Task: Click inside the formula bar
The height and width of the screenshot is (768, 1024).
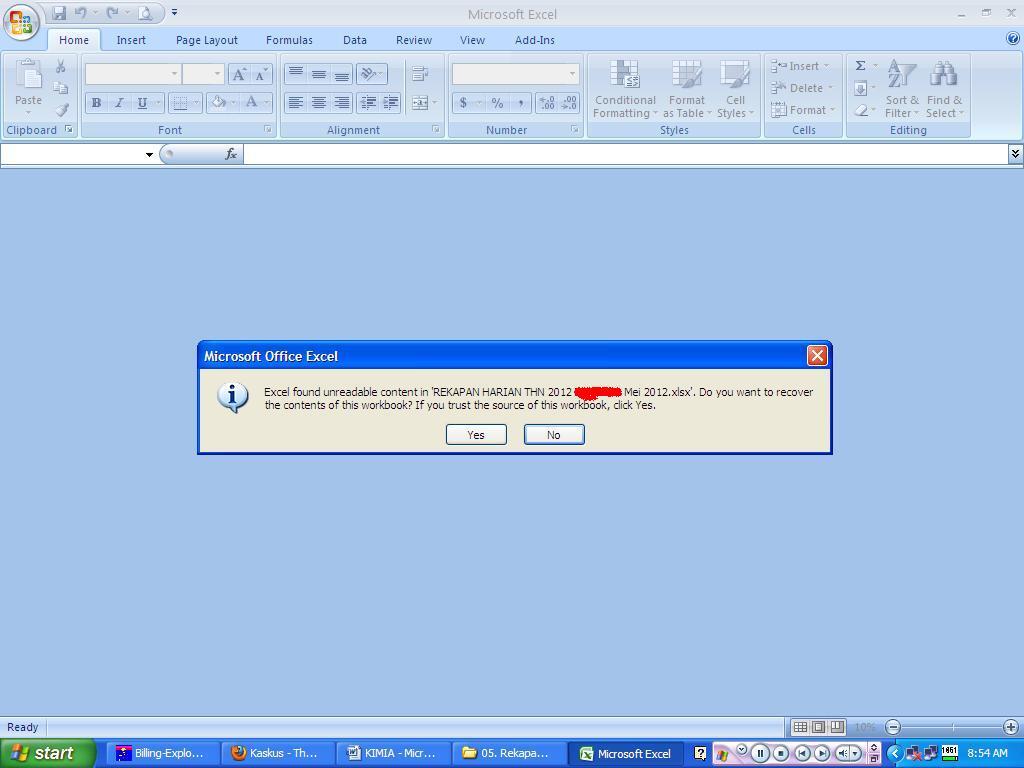Action: pos(626,154)
